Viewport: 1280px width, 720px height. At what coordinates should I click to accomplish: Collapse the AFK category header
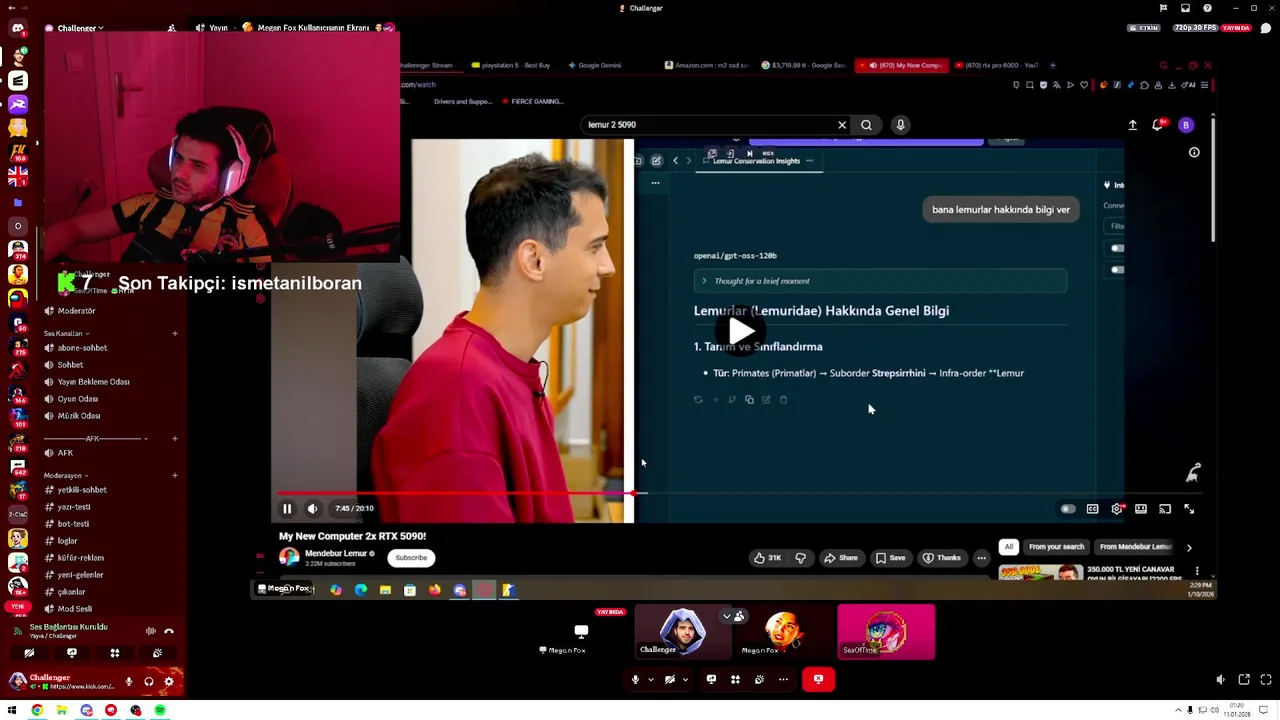click(95, 439)
